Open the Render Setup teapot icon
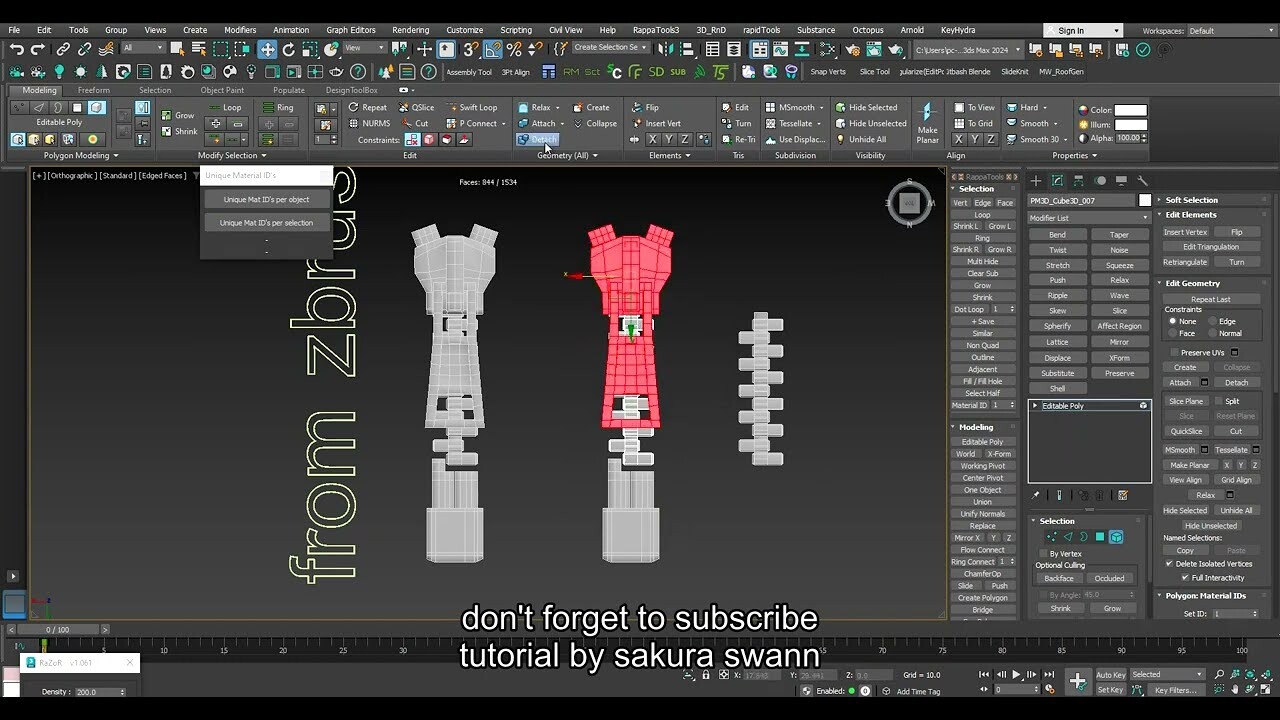 854,48
